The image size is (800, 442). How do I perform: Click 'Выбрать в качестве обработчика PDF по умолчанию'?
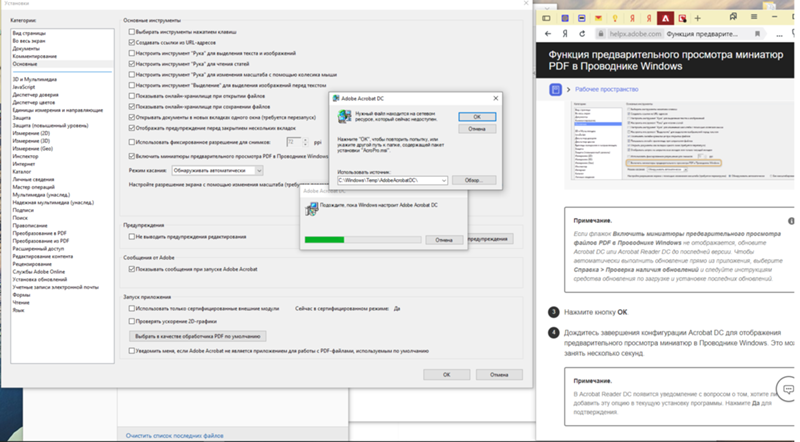197,336
